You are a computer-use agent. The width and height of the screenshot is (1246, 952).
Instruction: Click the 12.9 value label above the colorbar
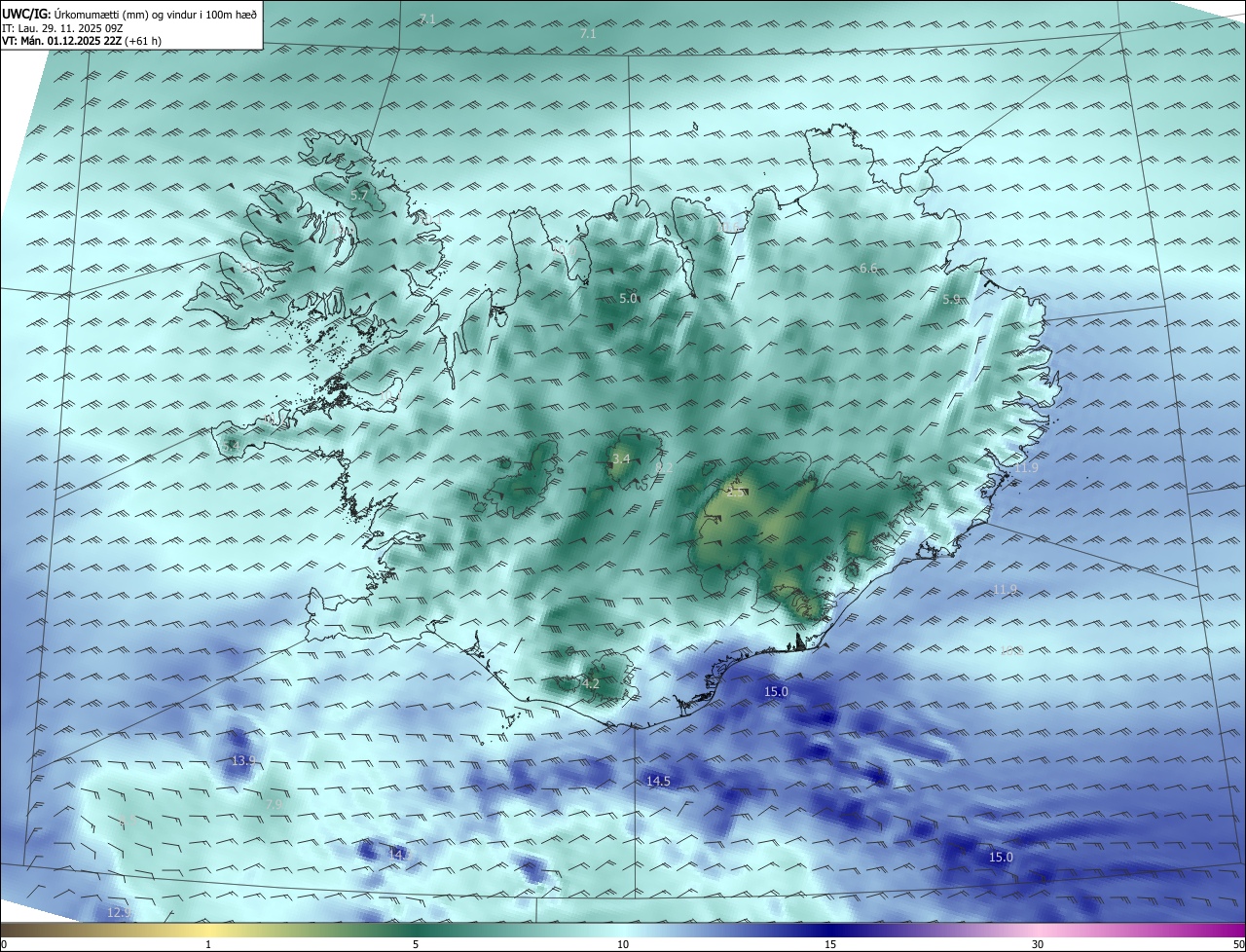point(119,912)
